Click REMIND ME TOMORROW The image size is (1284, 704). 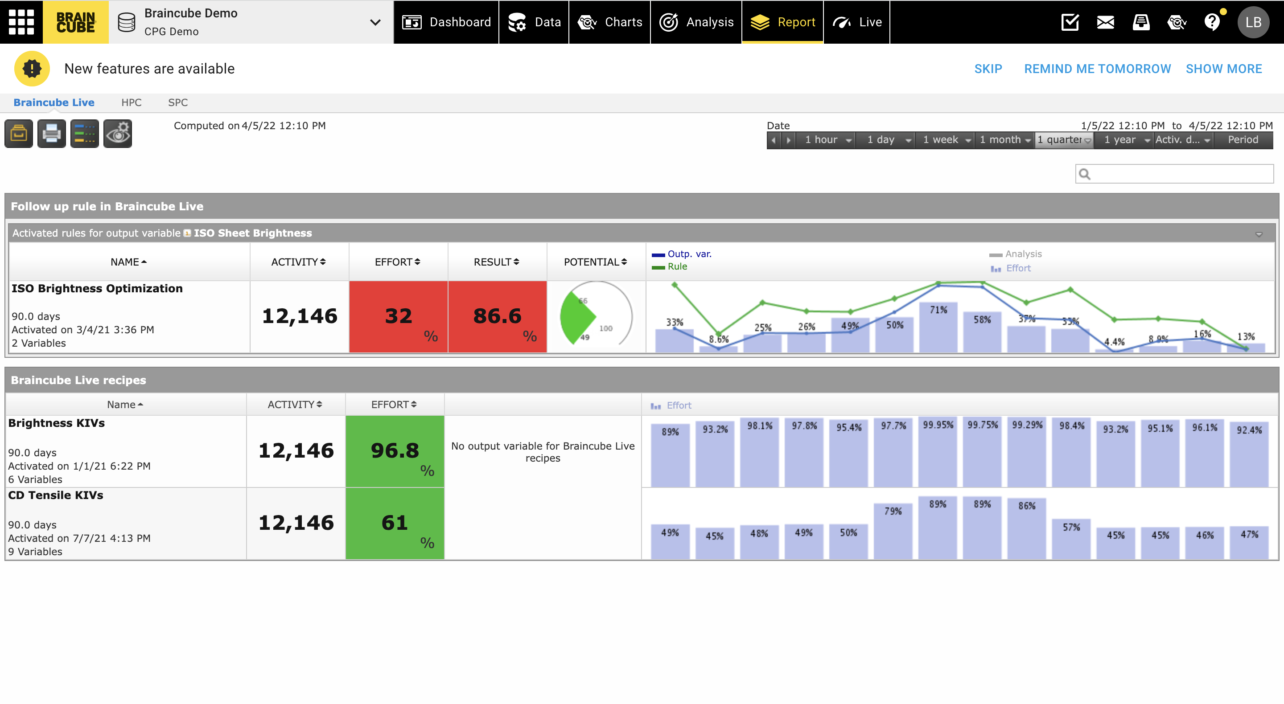pos(1097,69)
